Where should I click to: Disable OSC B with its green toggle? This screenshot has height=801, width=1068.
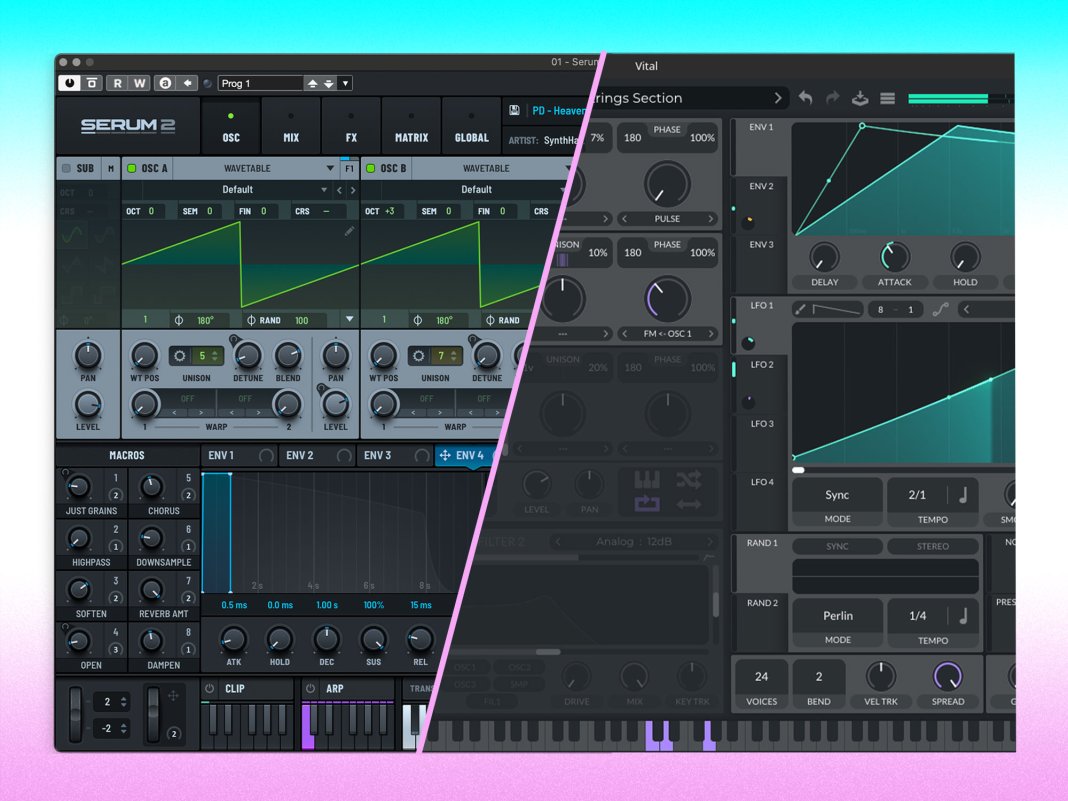tap(371, 168)
